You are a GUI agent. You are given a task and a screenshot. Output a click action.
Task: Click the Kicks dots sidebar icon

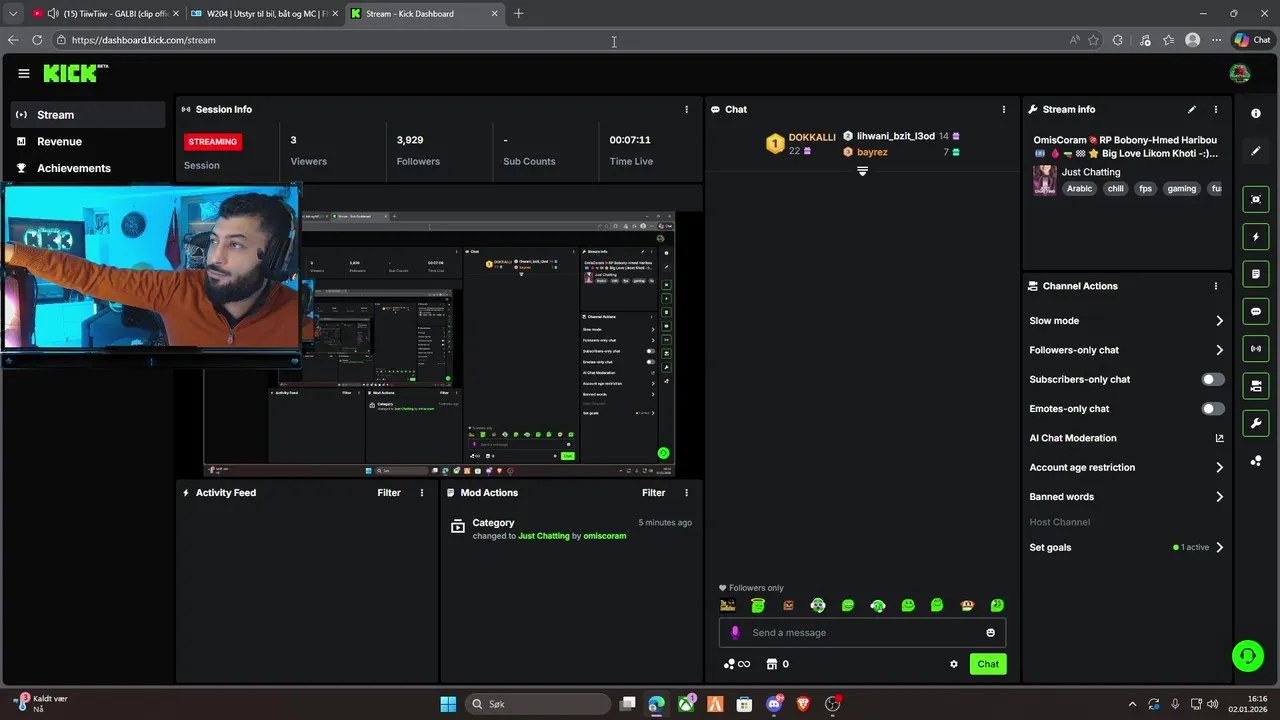pyautogui.click(x=1256, y=461)
